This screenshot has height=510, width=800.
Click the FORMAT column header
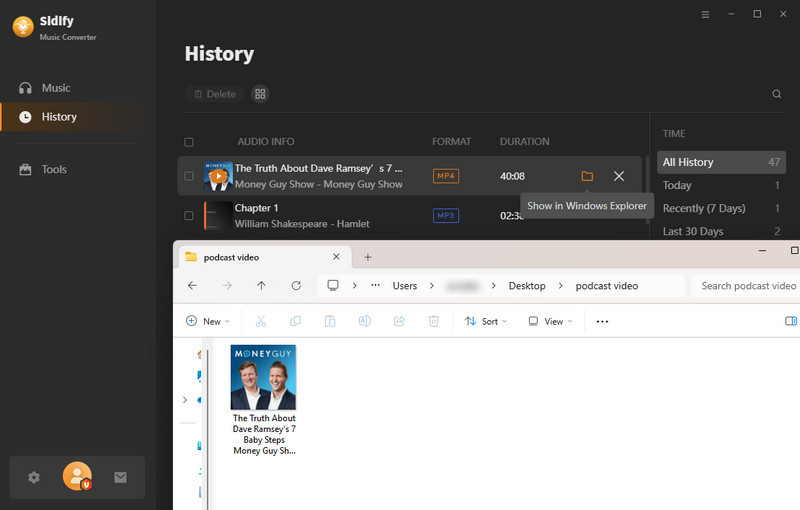tap(452, 142)
